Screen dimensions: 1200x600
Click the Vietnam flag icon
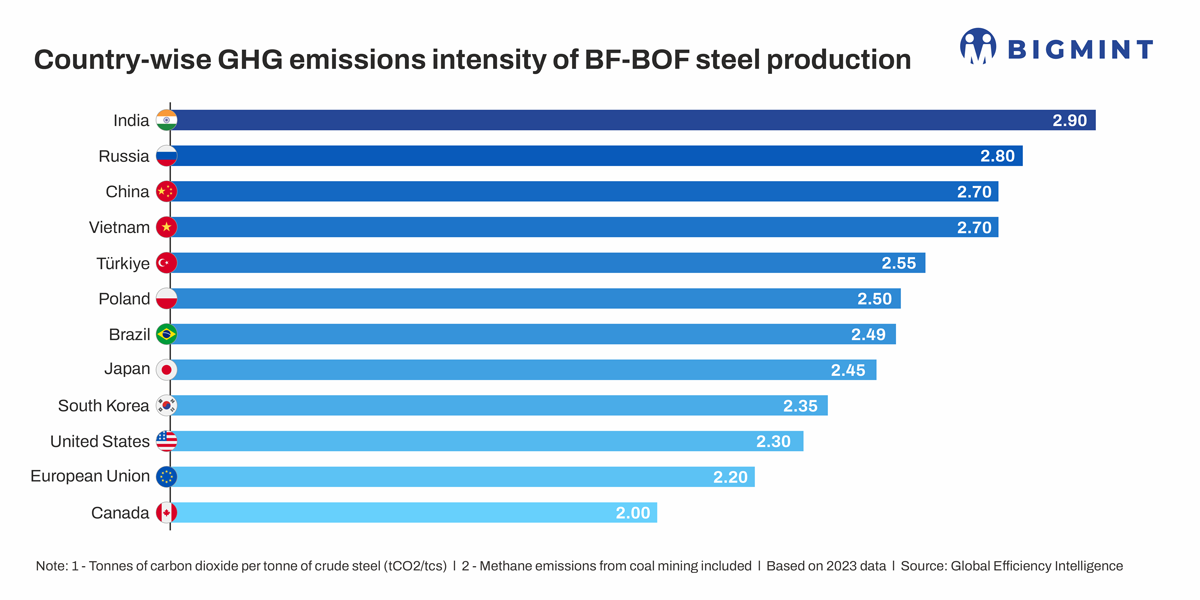coord(167,227)
